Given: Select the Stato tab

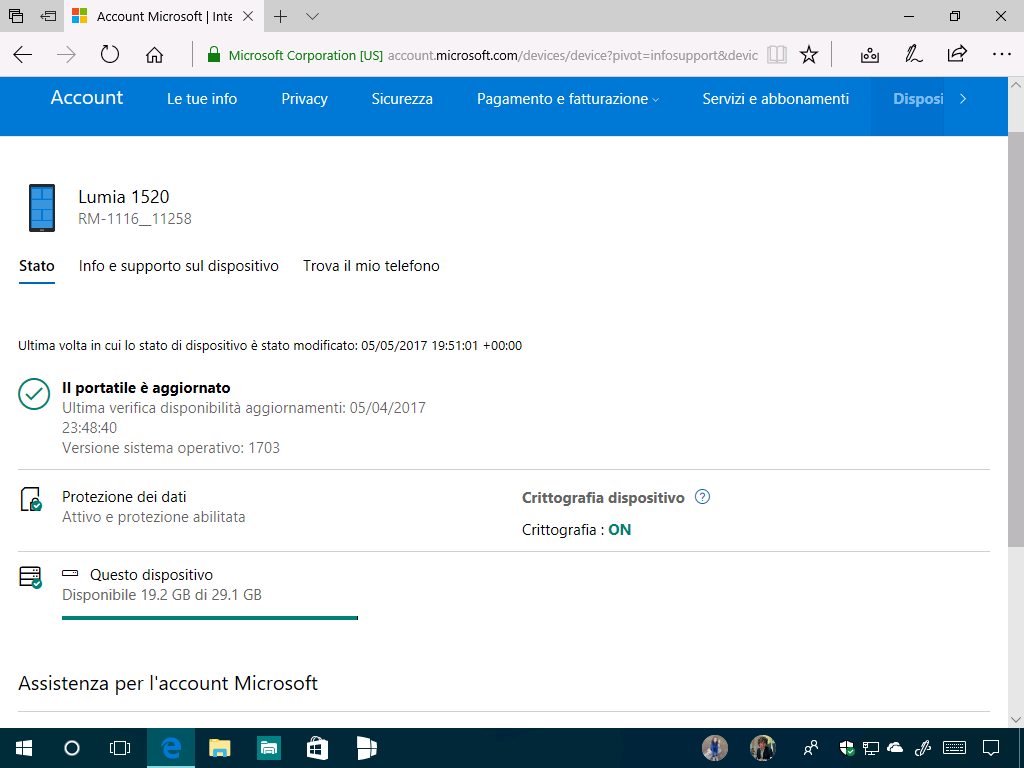Looking at the screenshot, I should click(x=37, y=266).
